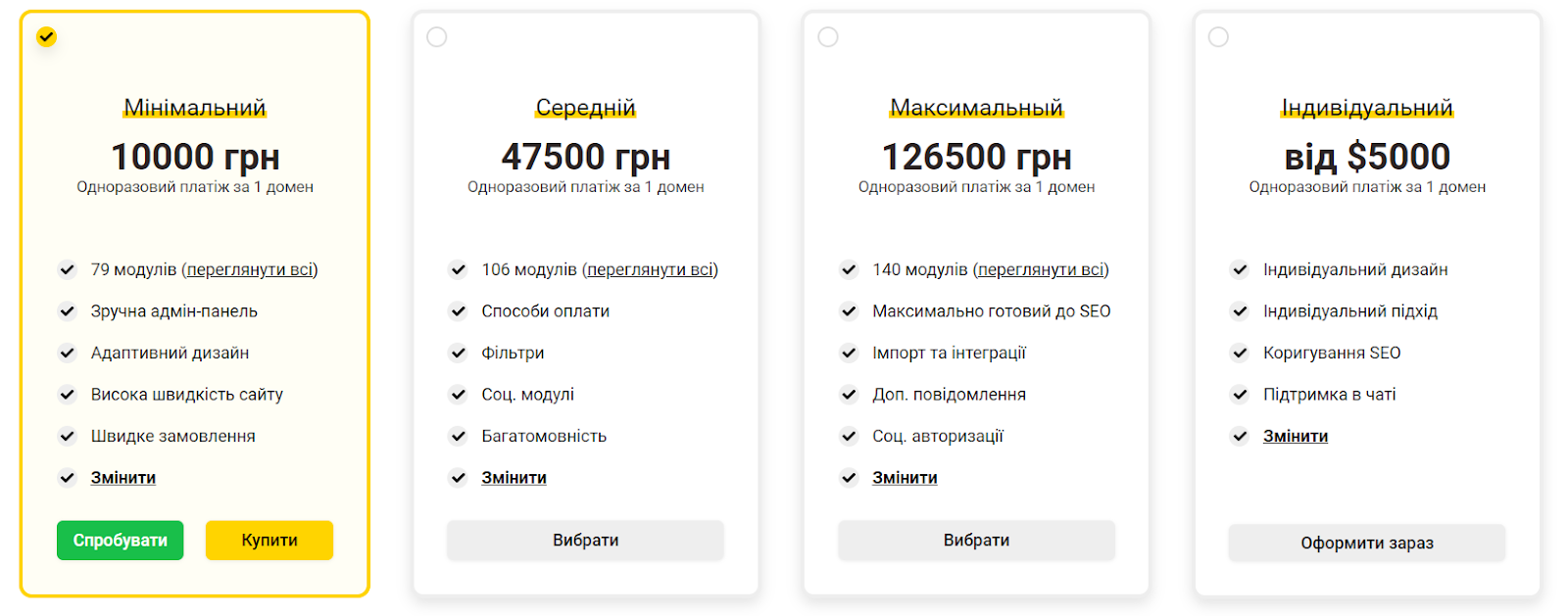The height and width of the screenshot is (616, 1568).
Task: Click the checkmark next to Зручна адмін-панель
Action: 68,311
